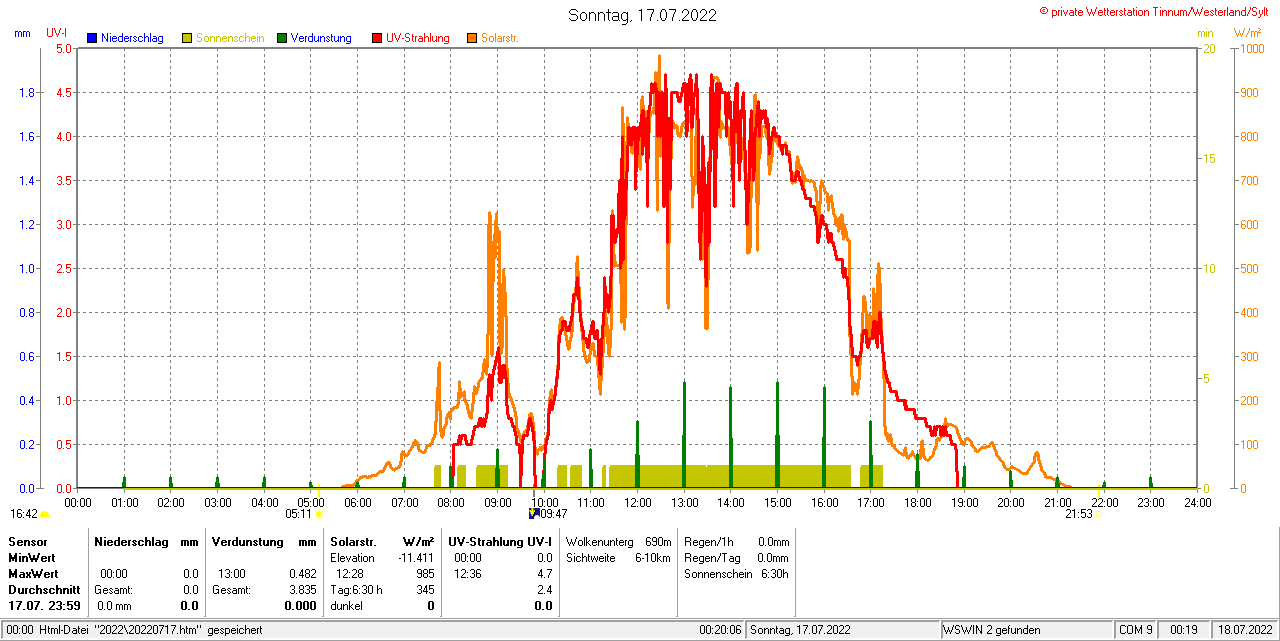Click the Wolkenunterg 690m entry
Screen dimensions: 1280x641
[x=618, y=541]
